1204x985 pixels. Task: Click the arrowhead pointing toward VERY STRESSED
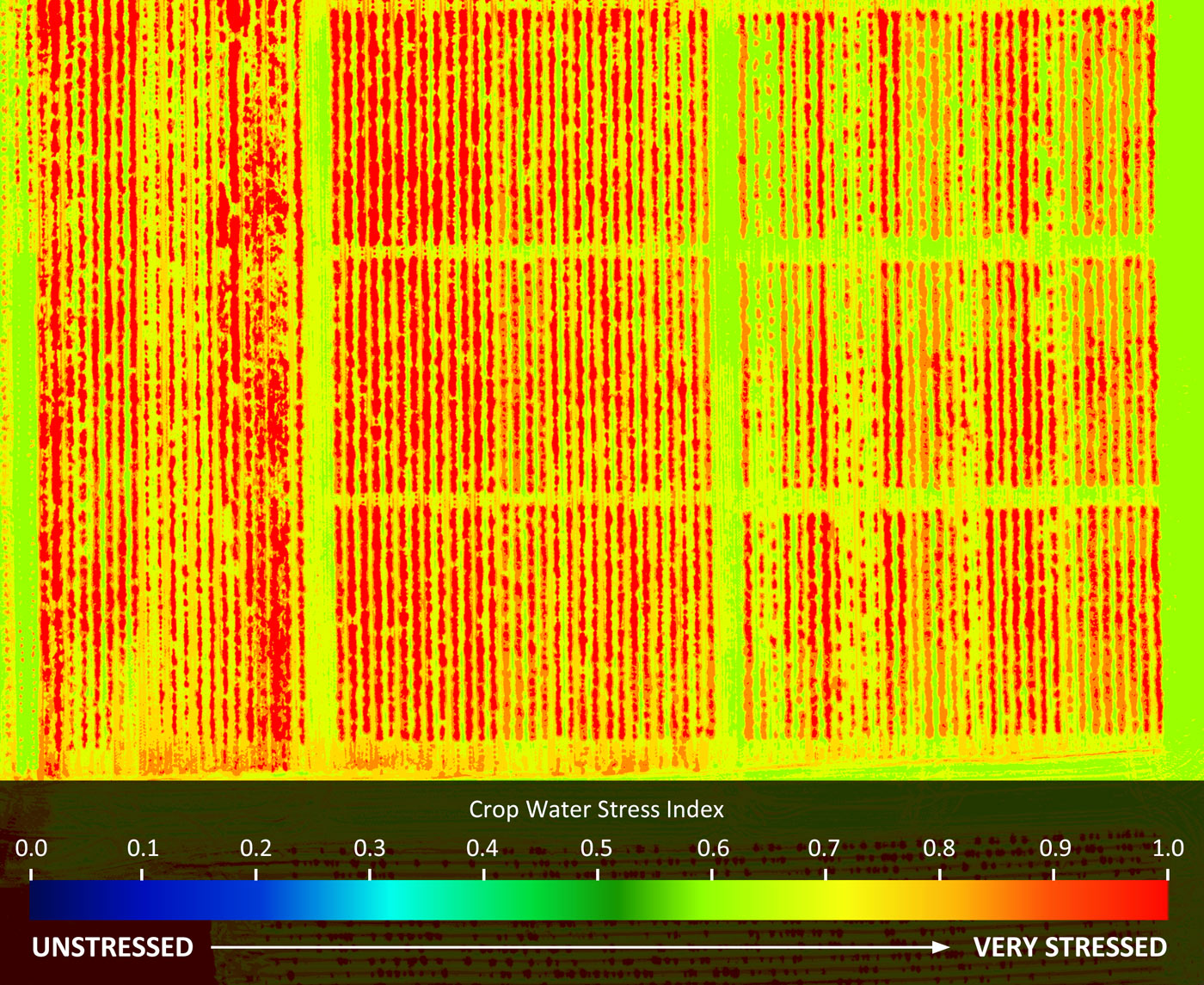tap(942, 947)
